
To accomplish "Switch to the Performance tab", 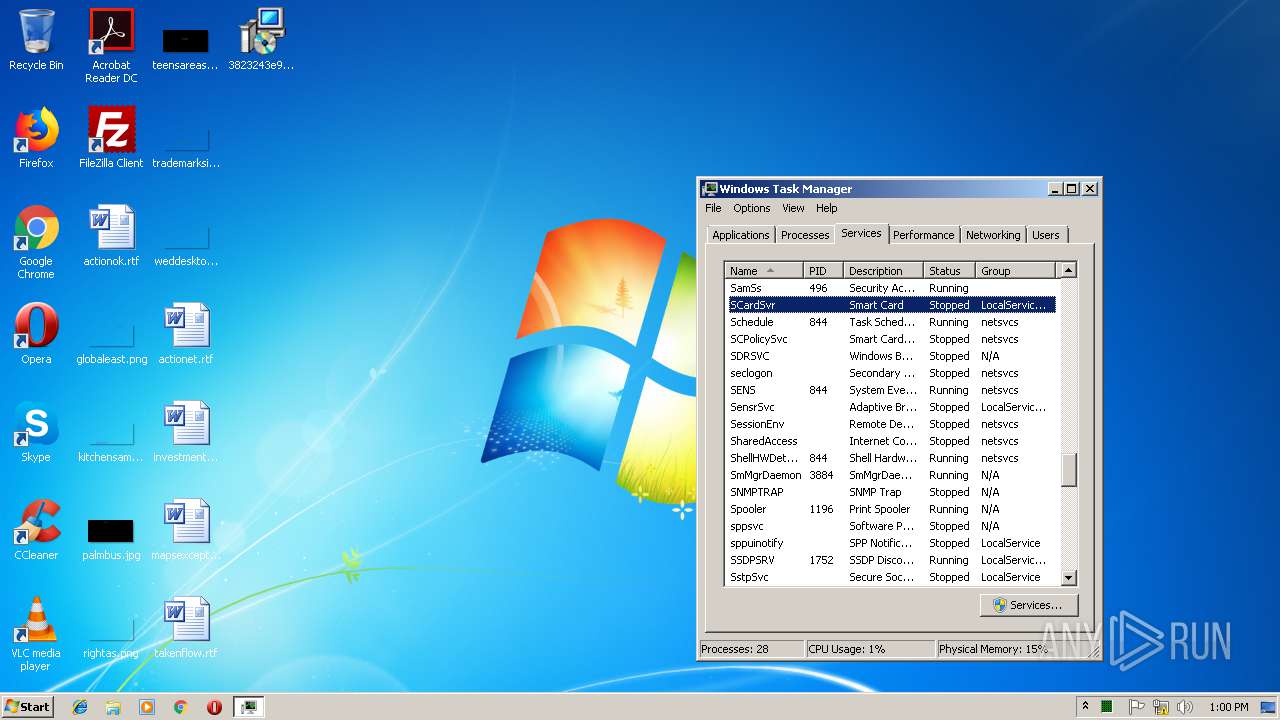I will pyautogui.click(x=923, y=235).
